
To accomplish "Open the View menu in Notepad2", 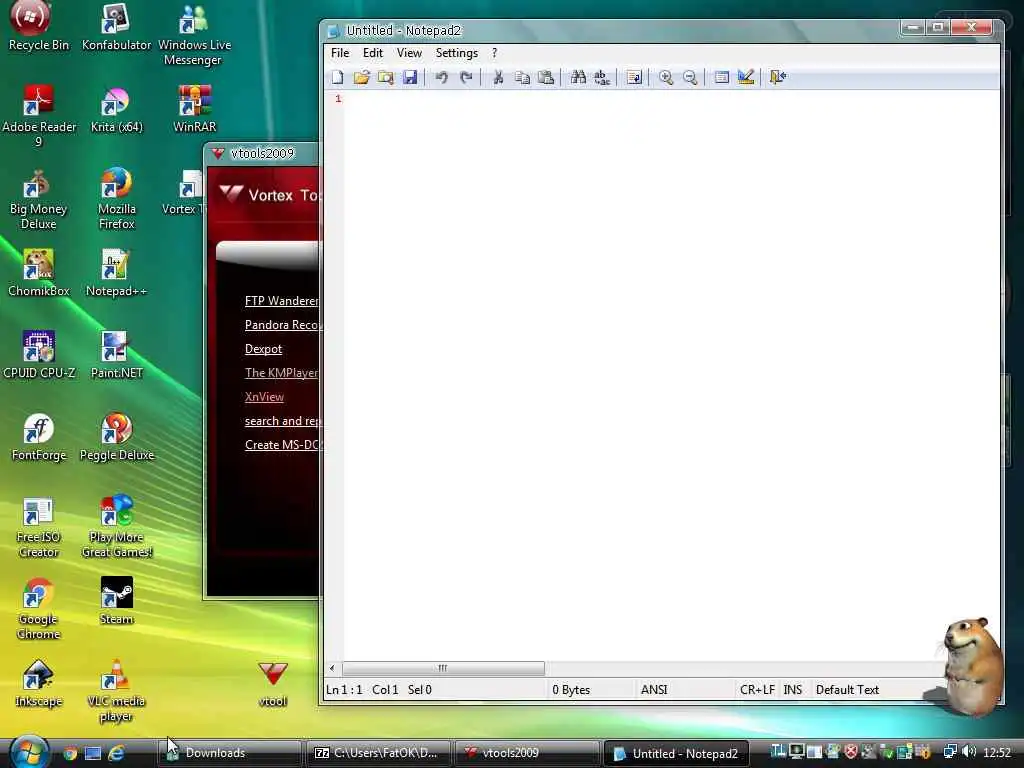I will (409, 53).
